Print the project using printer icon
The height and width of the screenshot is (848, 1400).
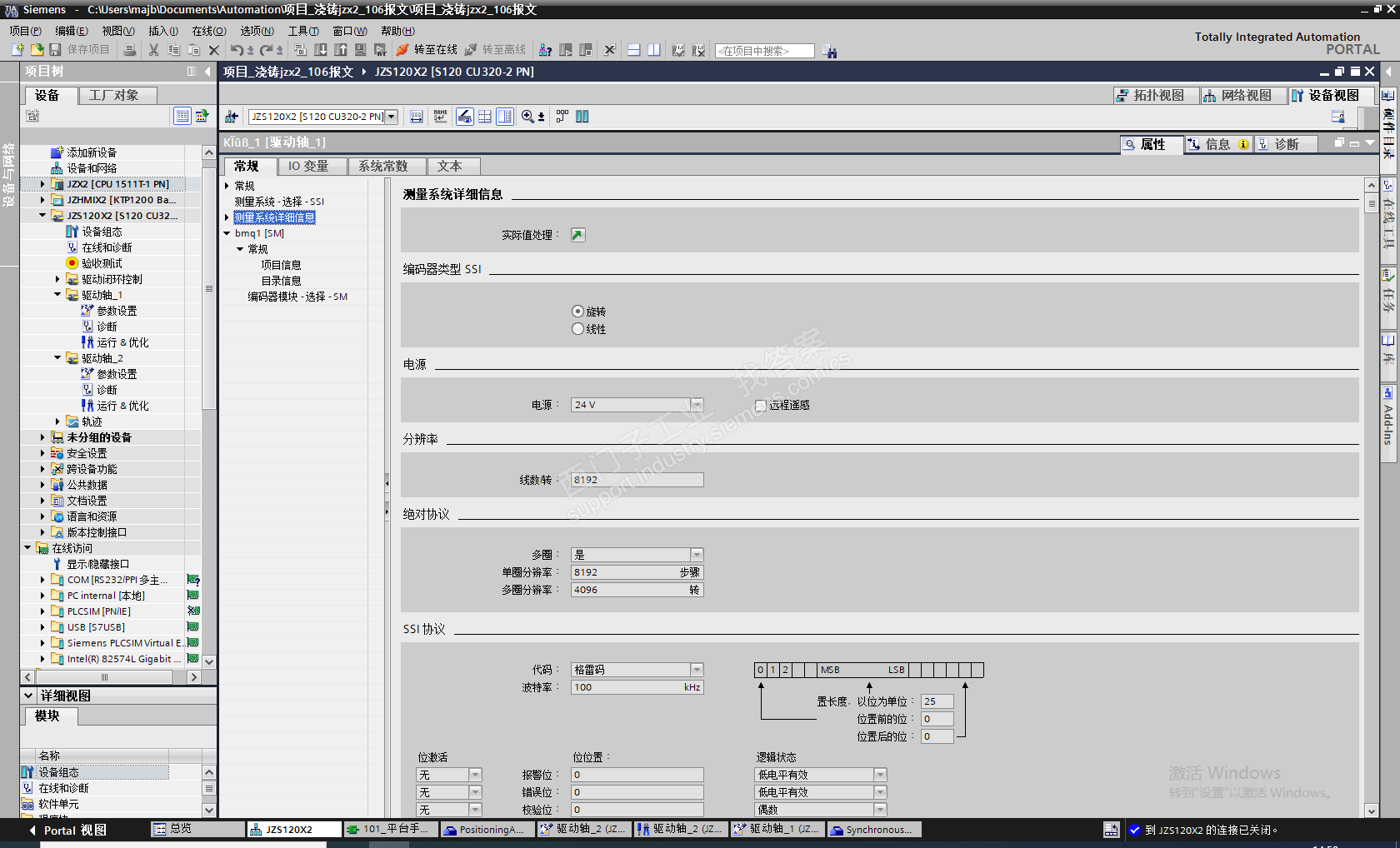(x=130, y=50)
